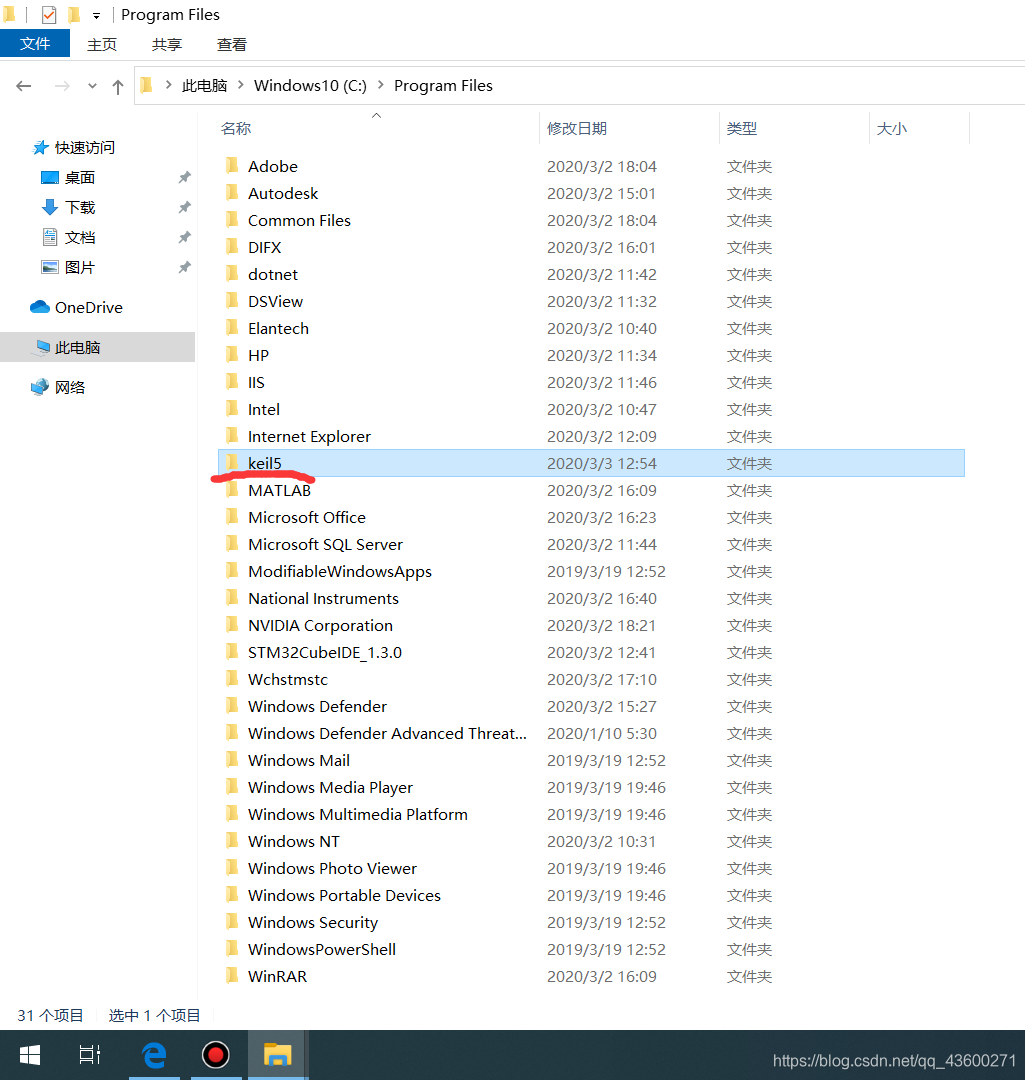This screenshot has width=1025, height=1080.
Task: Click the WindowsPowerShell folder name
Action: pos(322,949)
